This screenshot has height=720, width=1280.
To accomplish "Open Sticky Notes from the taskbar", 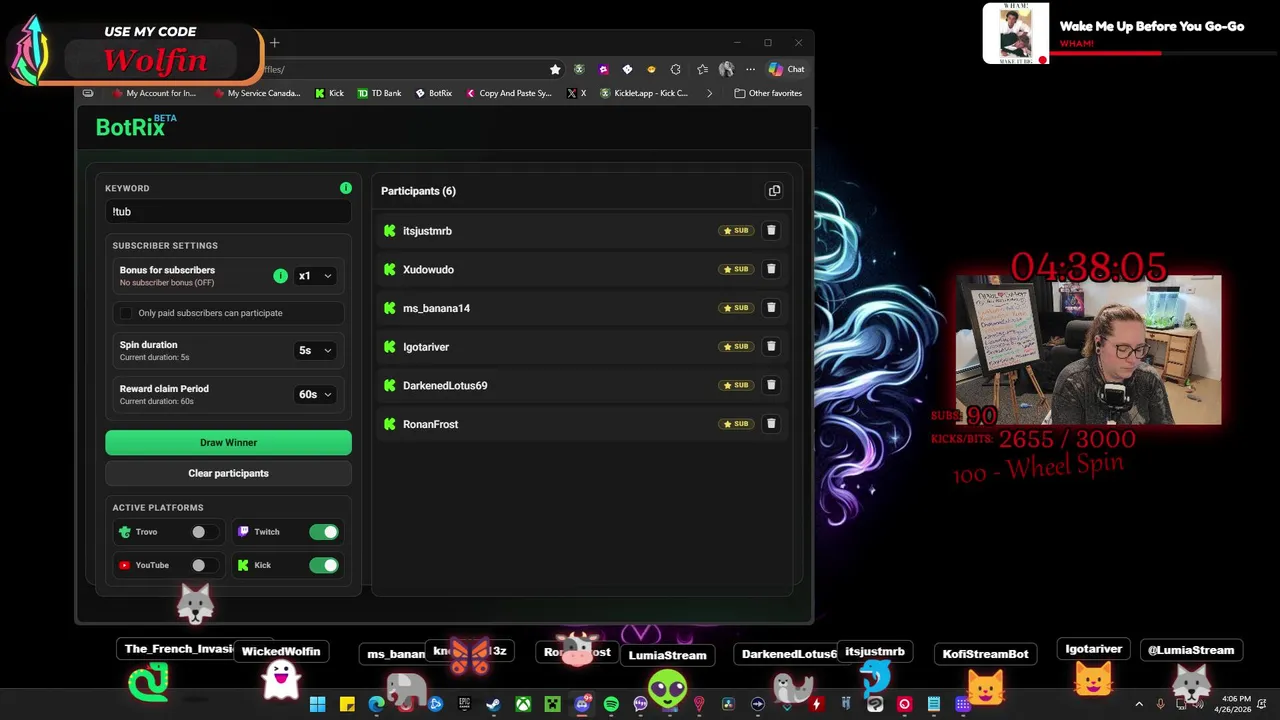I will (347, 704).
